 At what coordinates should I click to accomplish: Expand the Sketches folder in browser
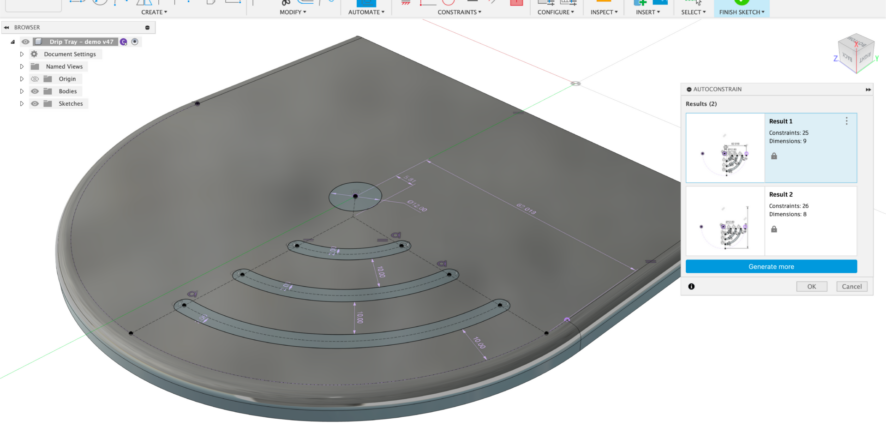coord(21,104)
